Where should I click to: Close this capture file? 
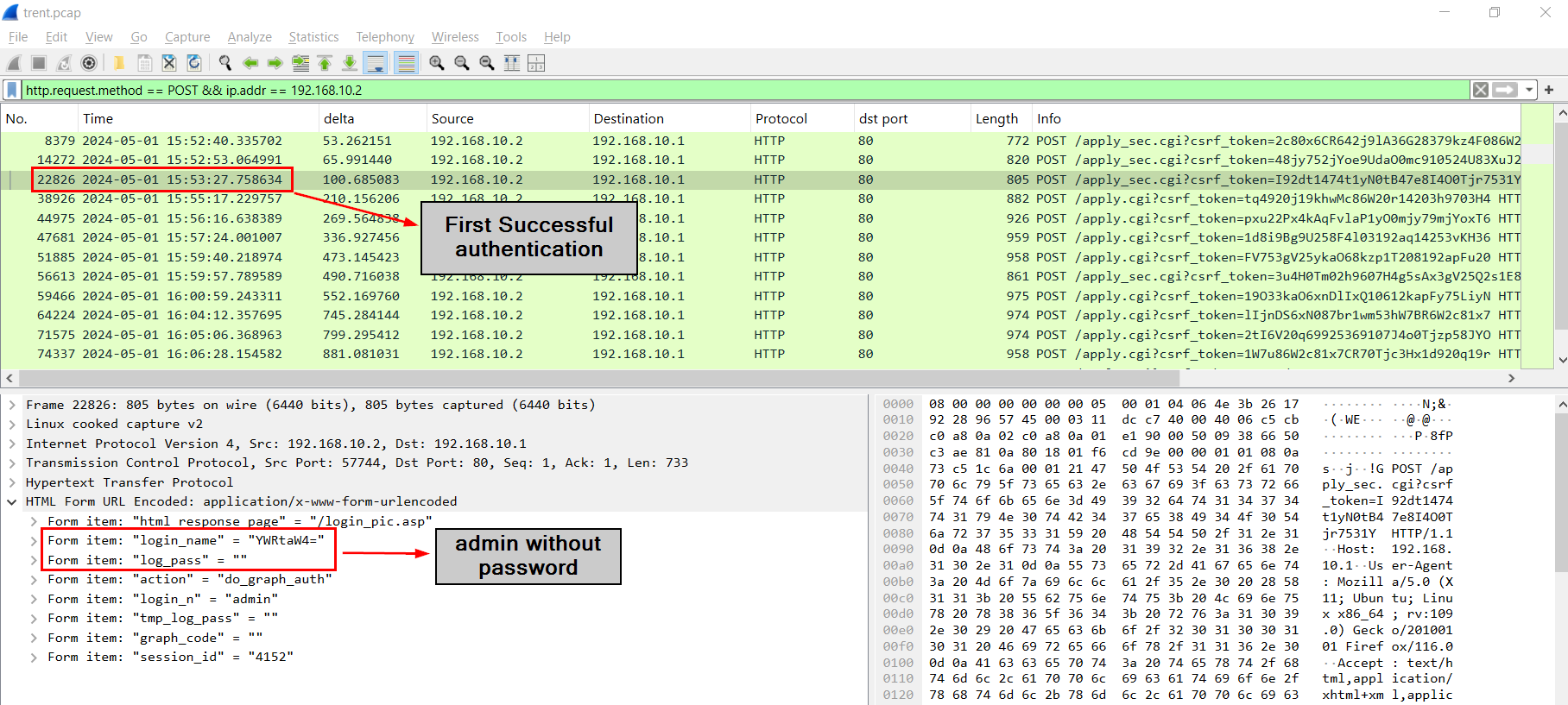click(x=169, y=63)
